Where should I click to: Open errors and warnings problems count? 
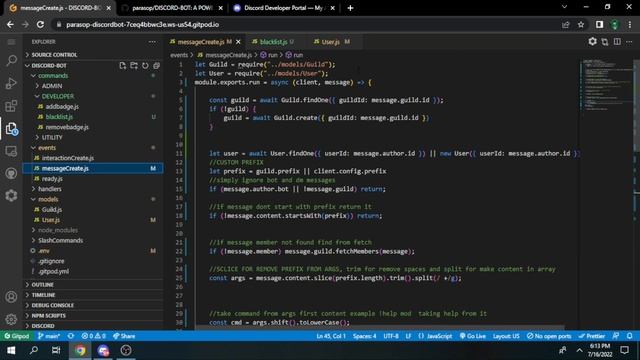(x=93, y=336)
